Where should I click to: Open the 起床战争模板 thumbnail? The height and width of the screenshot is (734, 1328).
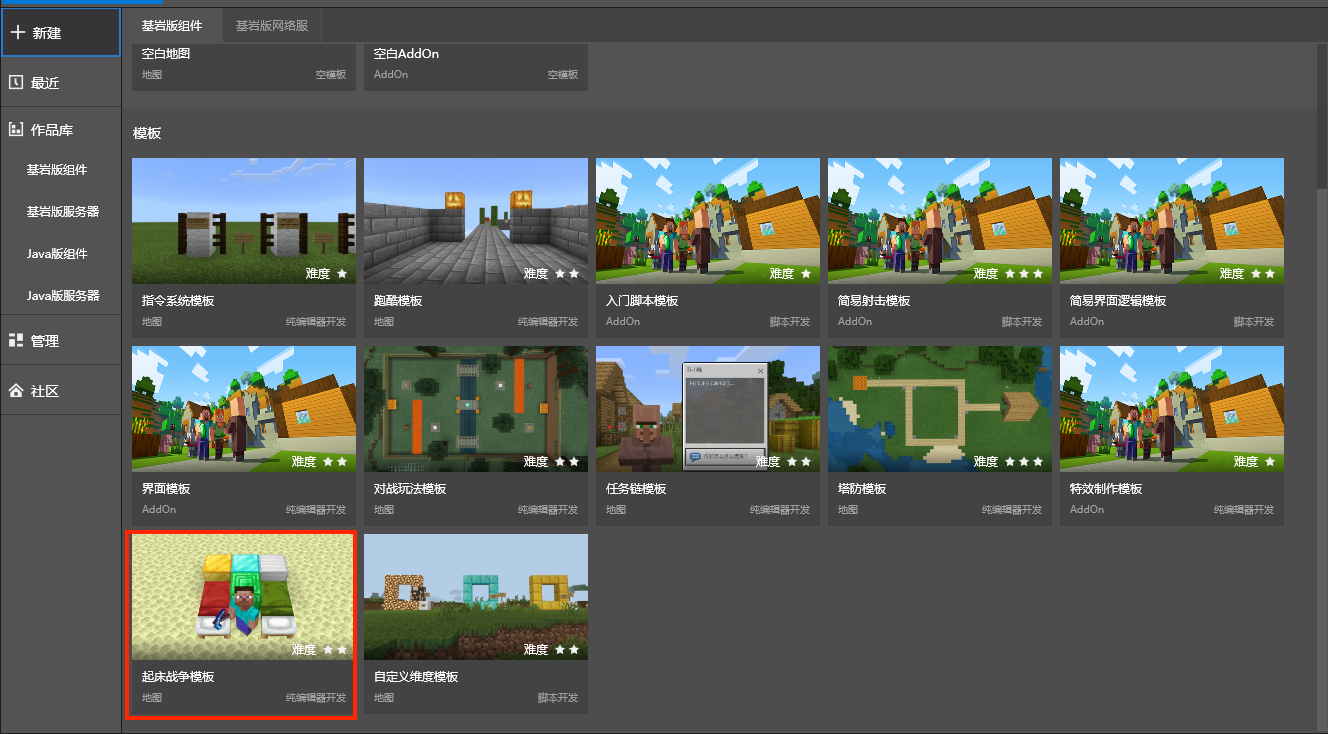point(244,597)
